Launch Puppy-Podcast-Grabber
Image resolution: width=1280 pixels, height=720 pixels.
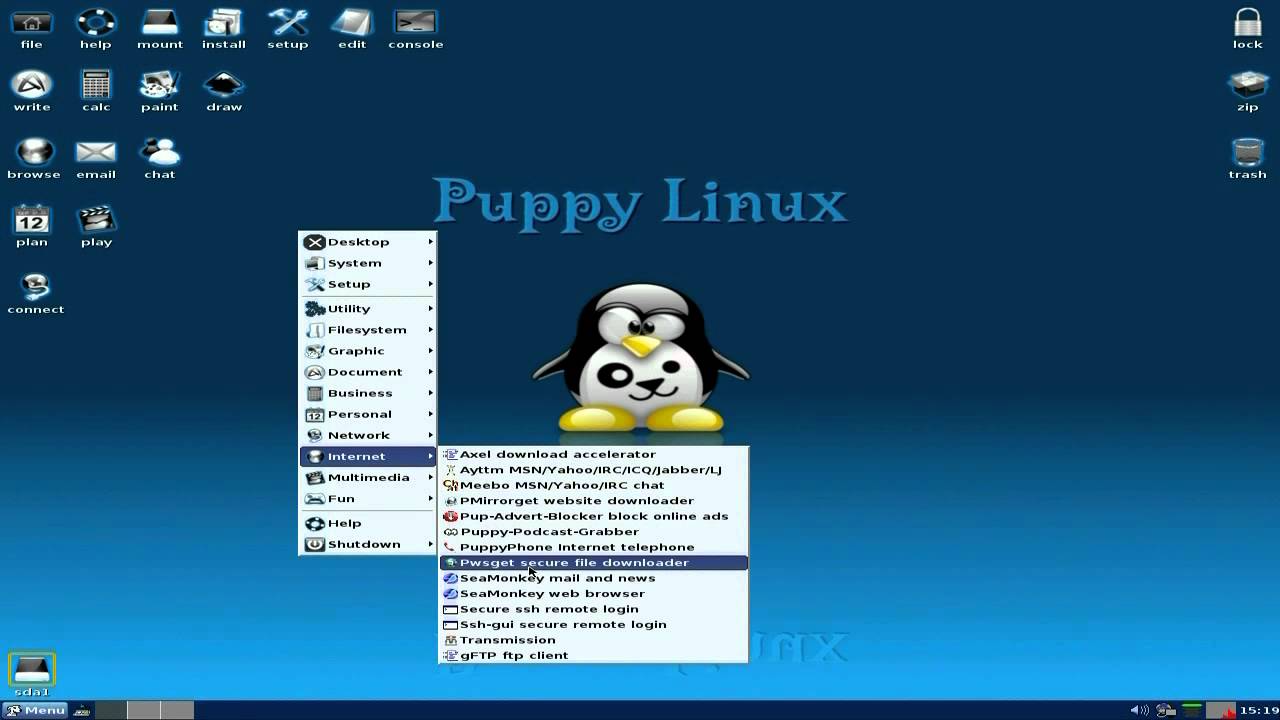(x=594, y=532)
